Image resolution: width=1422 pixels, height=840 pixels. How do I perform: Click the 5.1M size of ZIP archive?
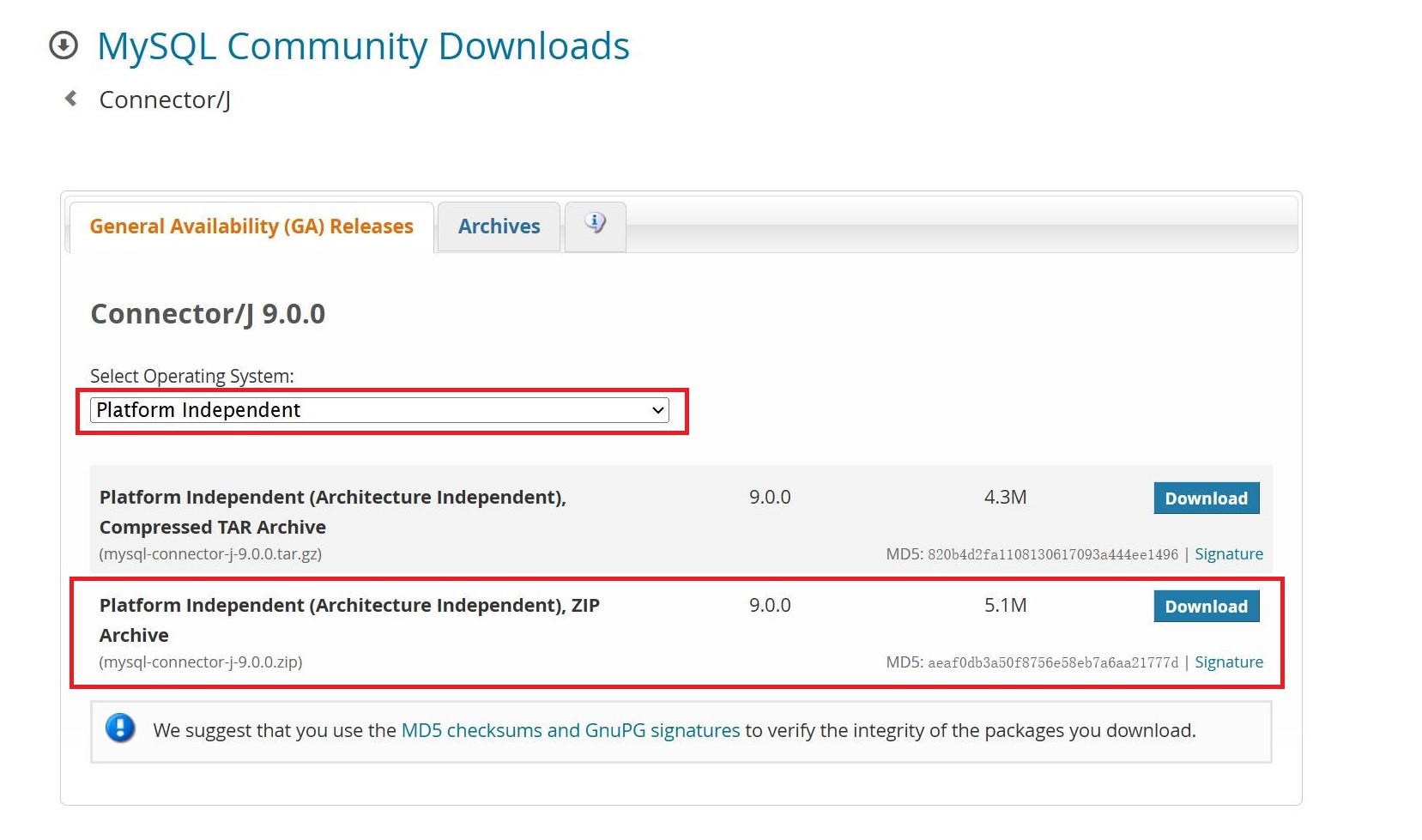tap(1005, 606)
